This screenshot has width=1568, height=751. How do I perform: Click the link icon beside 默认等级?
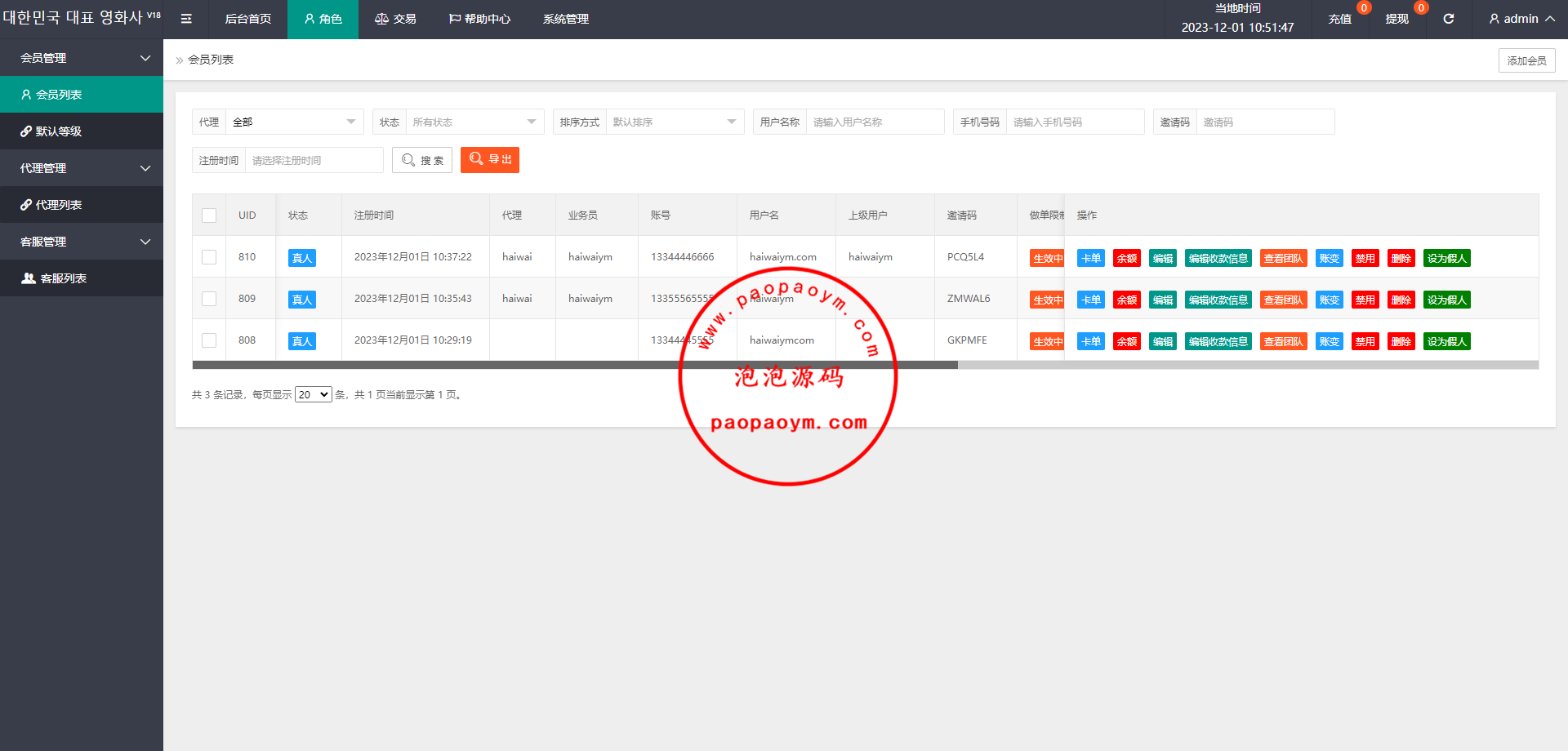pyautogui.click(x=26, y=131)
